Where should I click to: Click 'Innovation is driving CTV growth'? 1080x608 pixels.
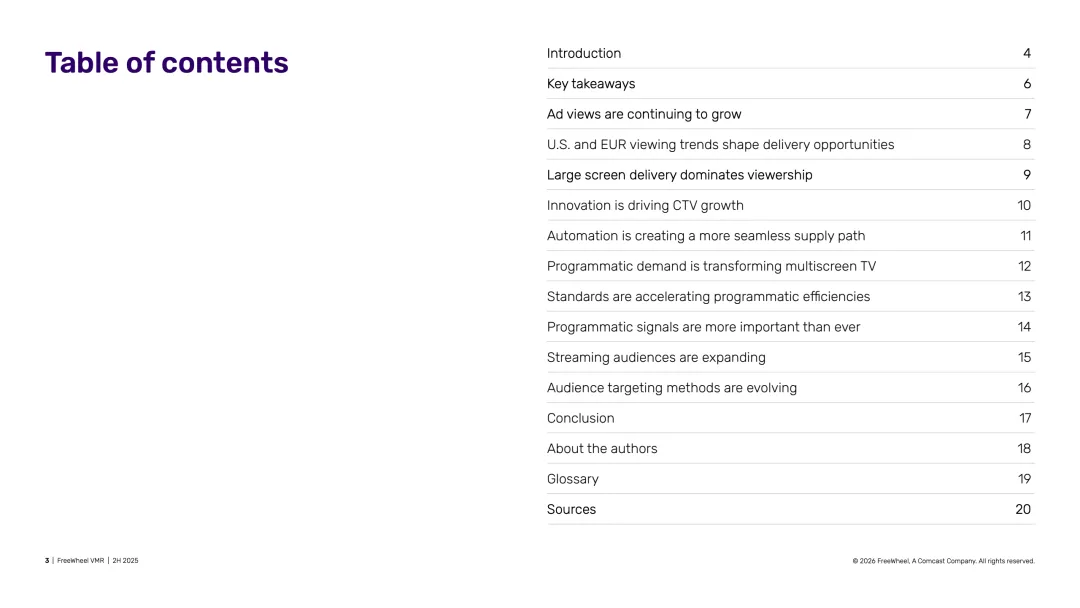[645, 206]
